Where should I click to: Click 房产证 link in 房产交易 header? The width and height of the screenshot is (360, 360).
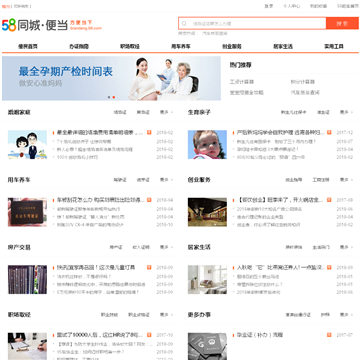pyautogui.click(x=116, y=247)
